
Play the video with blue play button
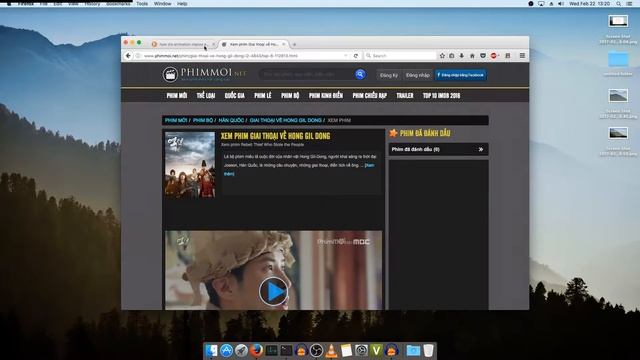tap(273, 291)
